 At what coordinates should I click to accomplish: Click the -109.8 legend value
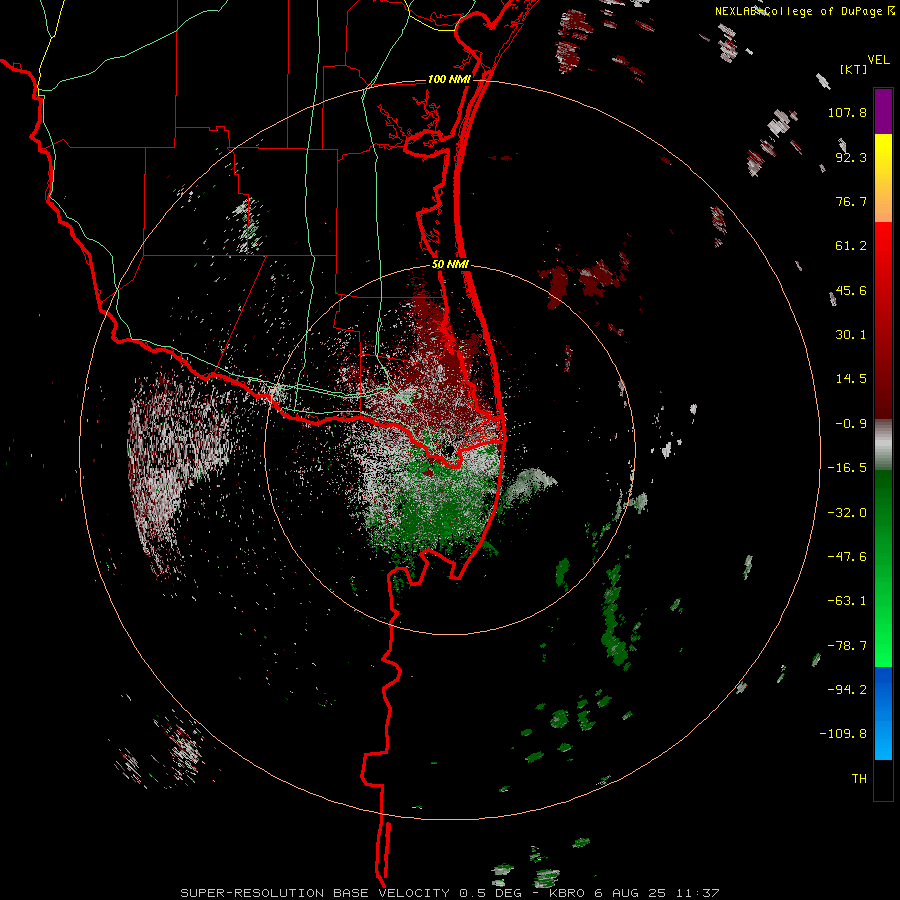843,734
